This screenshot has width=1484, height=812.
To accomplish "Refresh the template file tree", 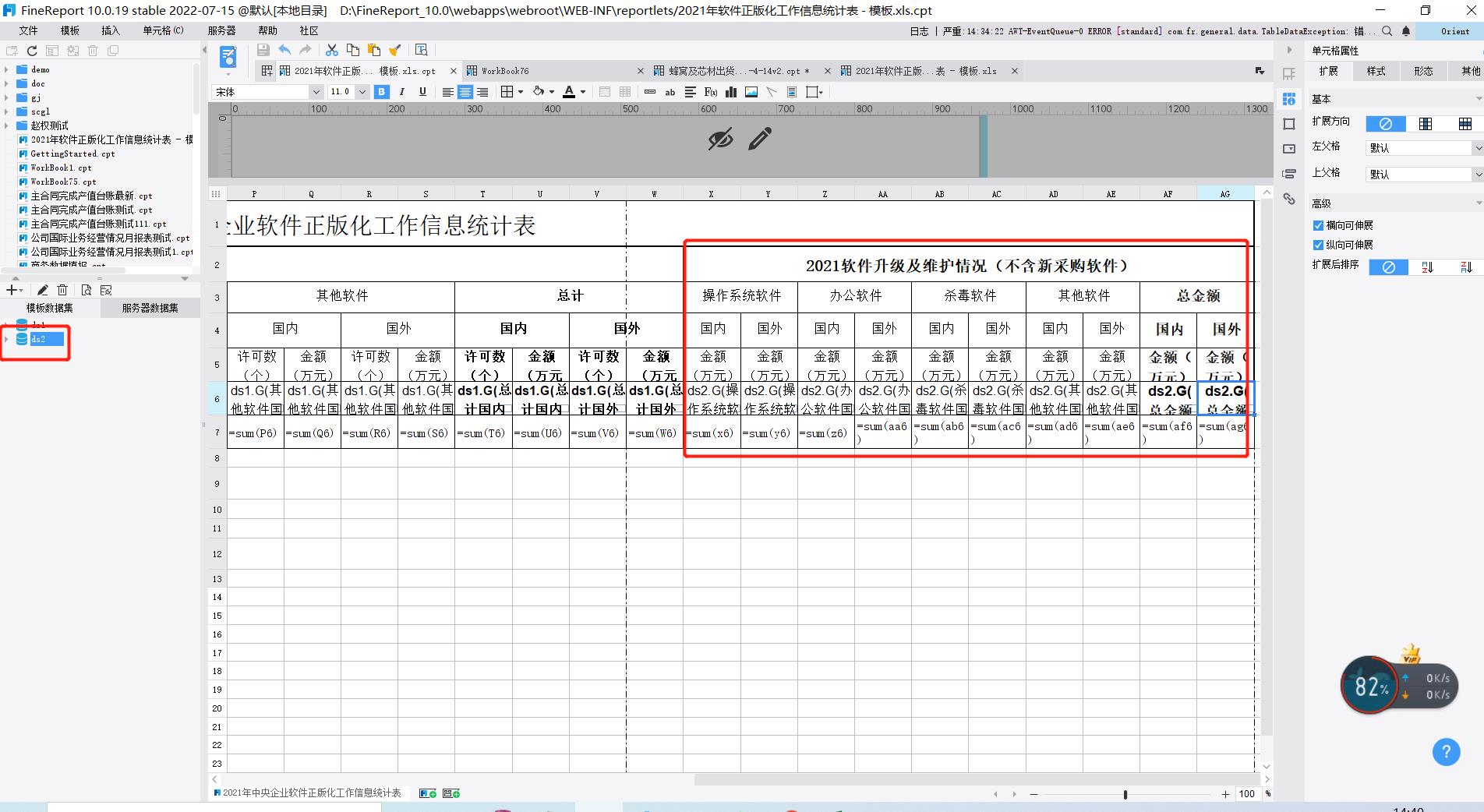I will (x=33, y=51).
